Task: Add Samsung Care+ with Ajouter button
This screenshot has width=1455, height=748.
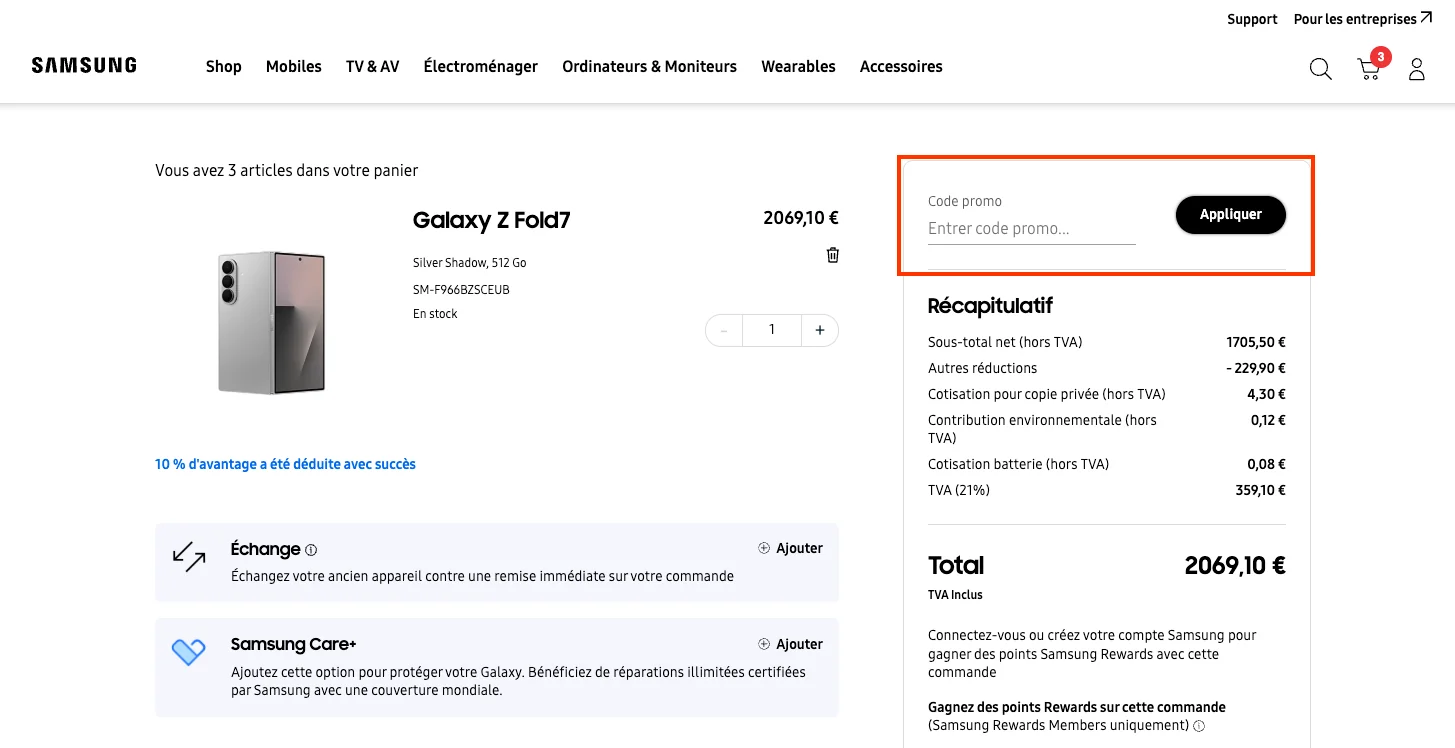Action: [790, 644]
